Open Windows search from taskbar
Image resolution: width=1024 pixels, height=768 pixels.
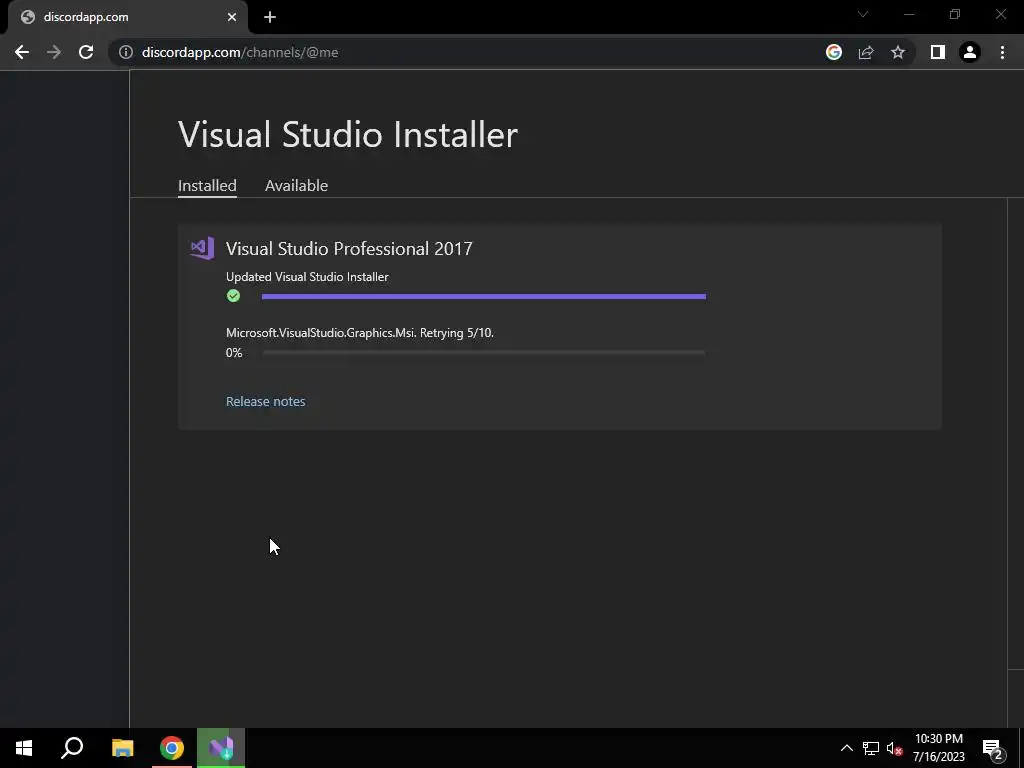tap(72, 748)
